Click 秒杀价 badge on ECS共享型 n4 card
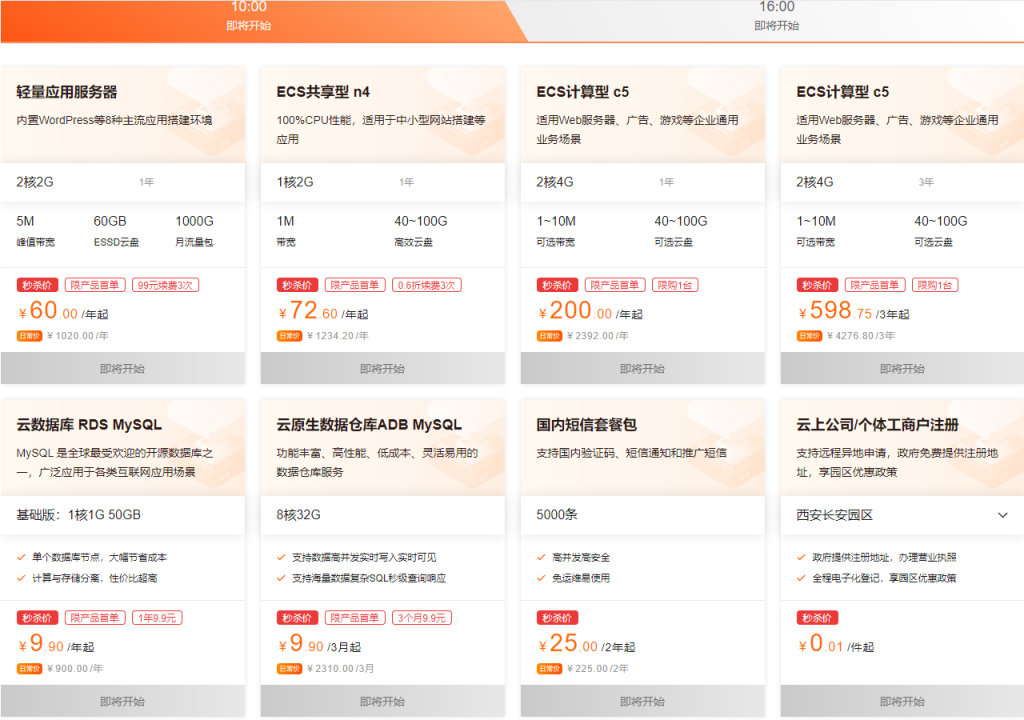Viewport: 1024px width, 720px height. 297,285
